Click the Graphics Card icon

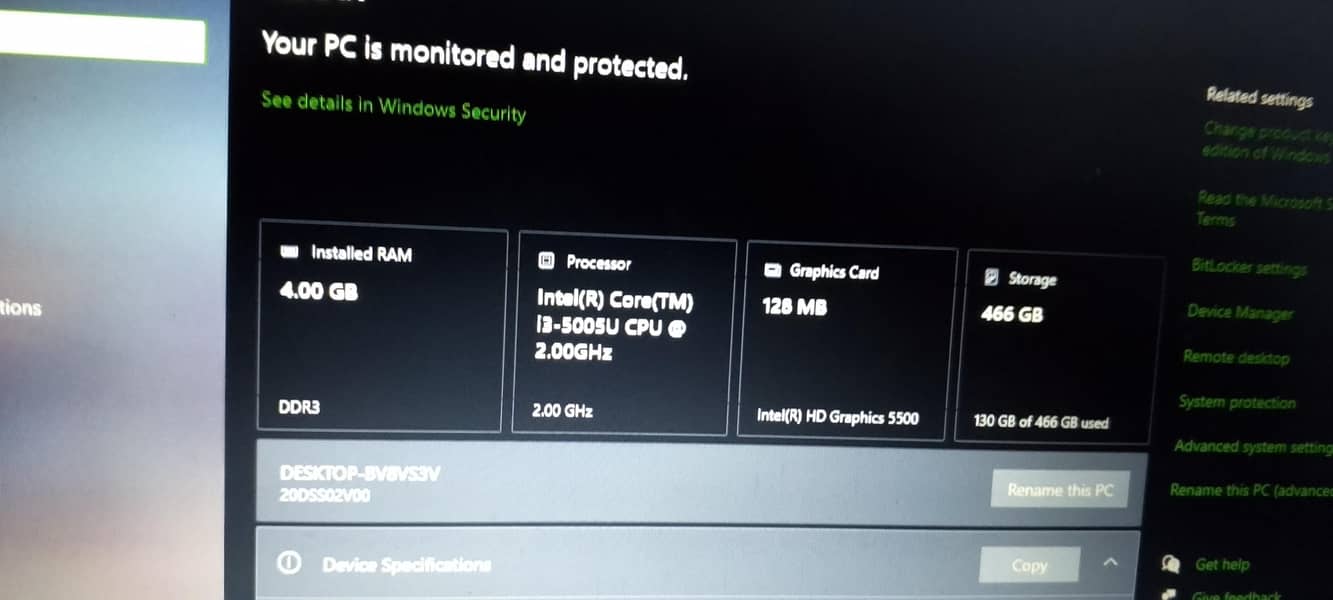(x=772, y=270)
